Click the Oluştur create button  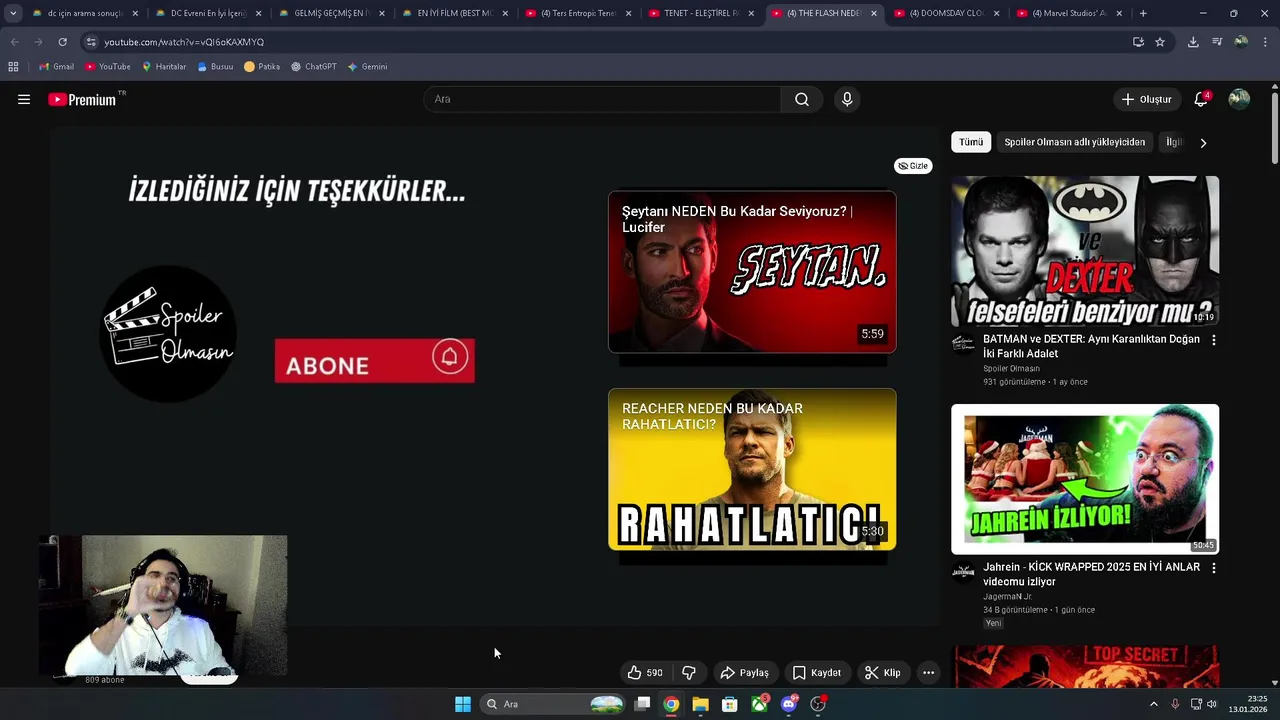point(1146,99)
